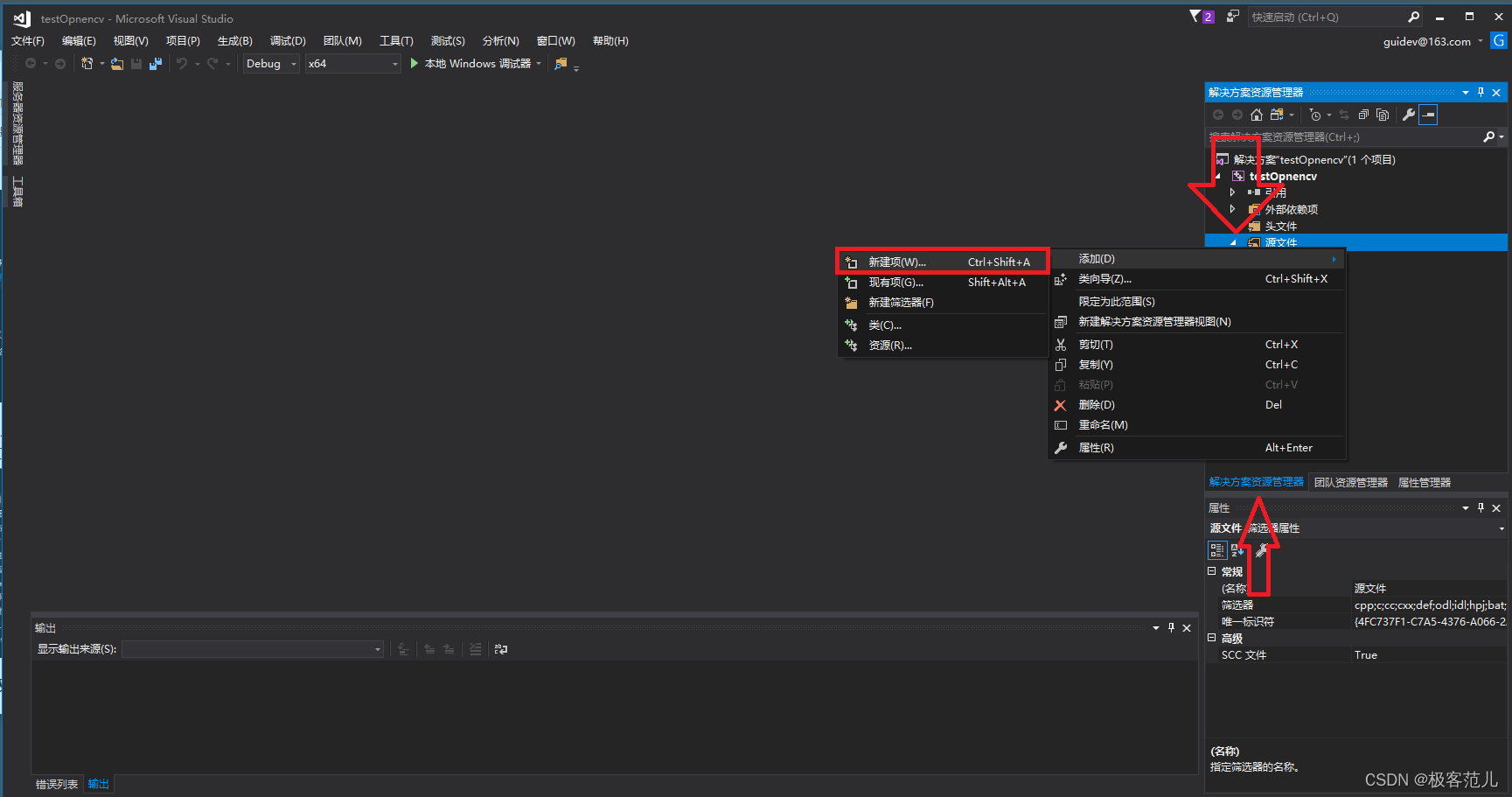Choose 新建筛选器(F) in the submenu
1512x797 pixels.
942,303
